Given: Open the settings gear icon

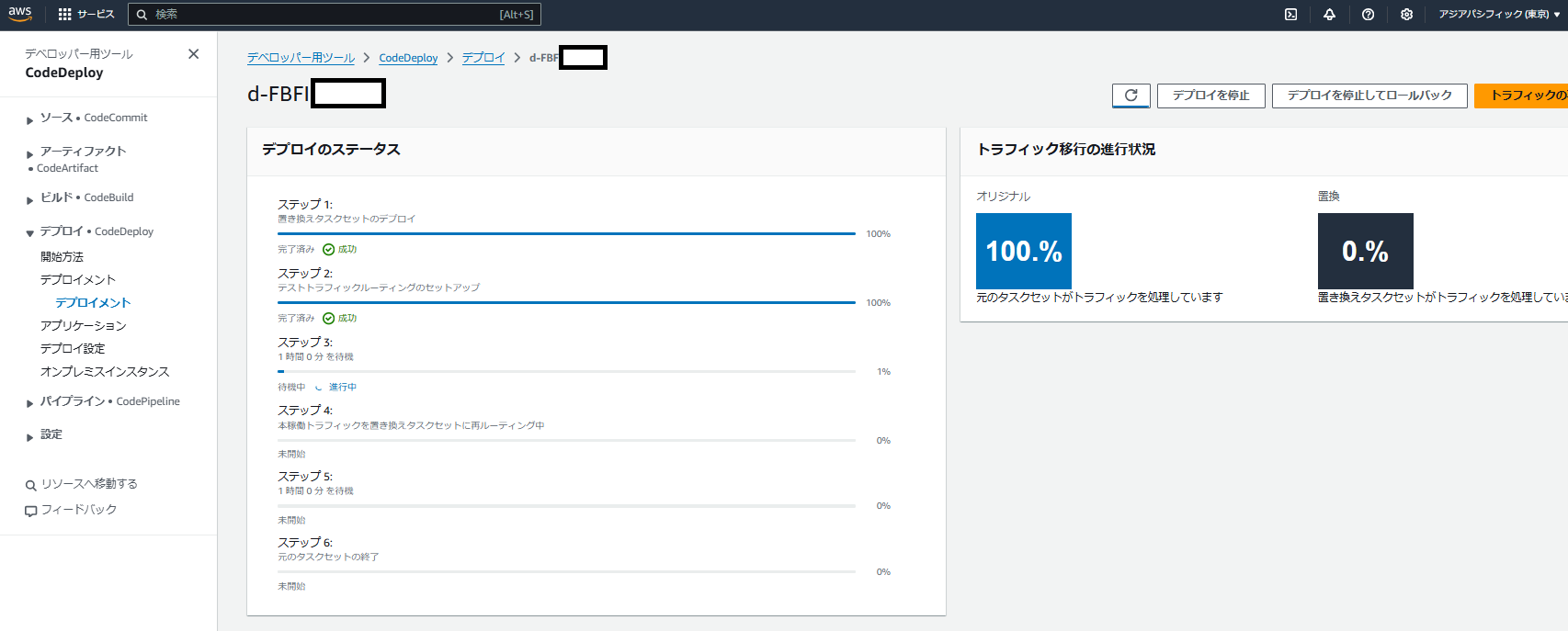Looking at the screenshot, I should click(1406, 15).
